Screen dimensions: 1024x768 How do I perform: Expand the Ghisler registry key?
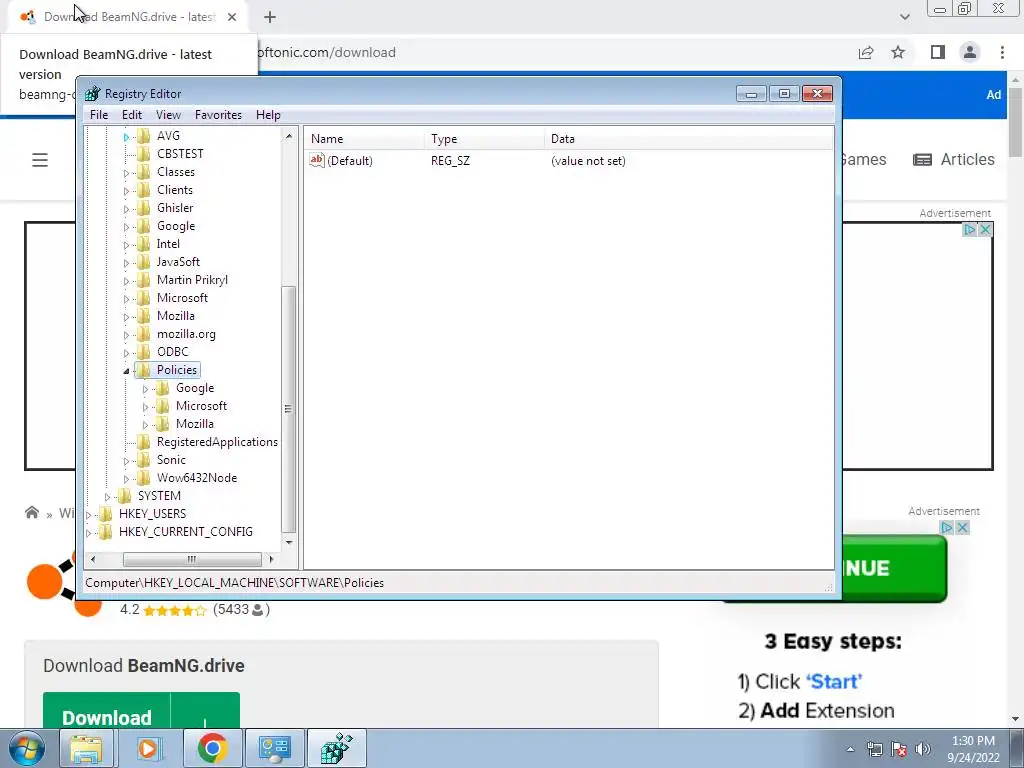126,209
